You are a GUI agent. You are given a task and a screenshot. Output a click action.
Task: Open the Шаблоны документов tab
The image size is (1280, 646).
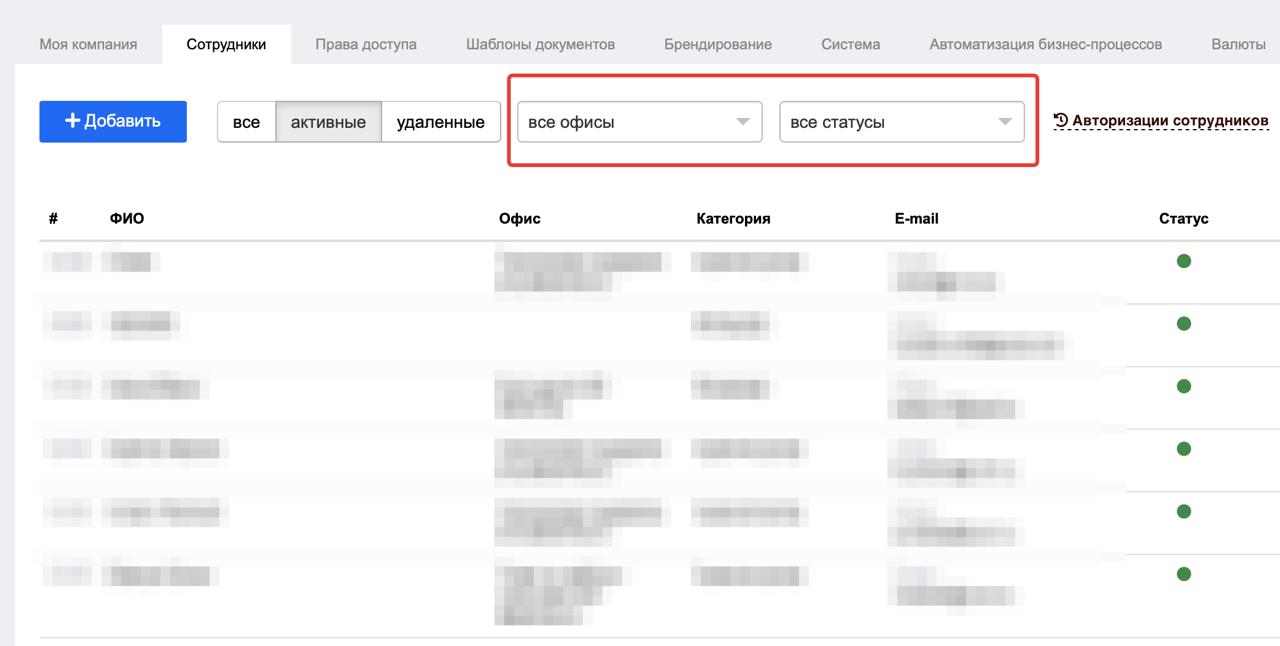coord(540,45)
